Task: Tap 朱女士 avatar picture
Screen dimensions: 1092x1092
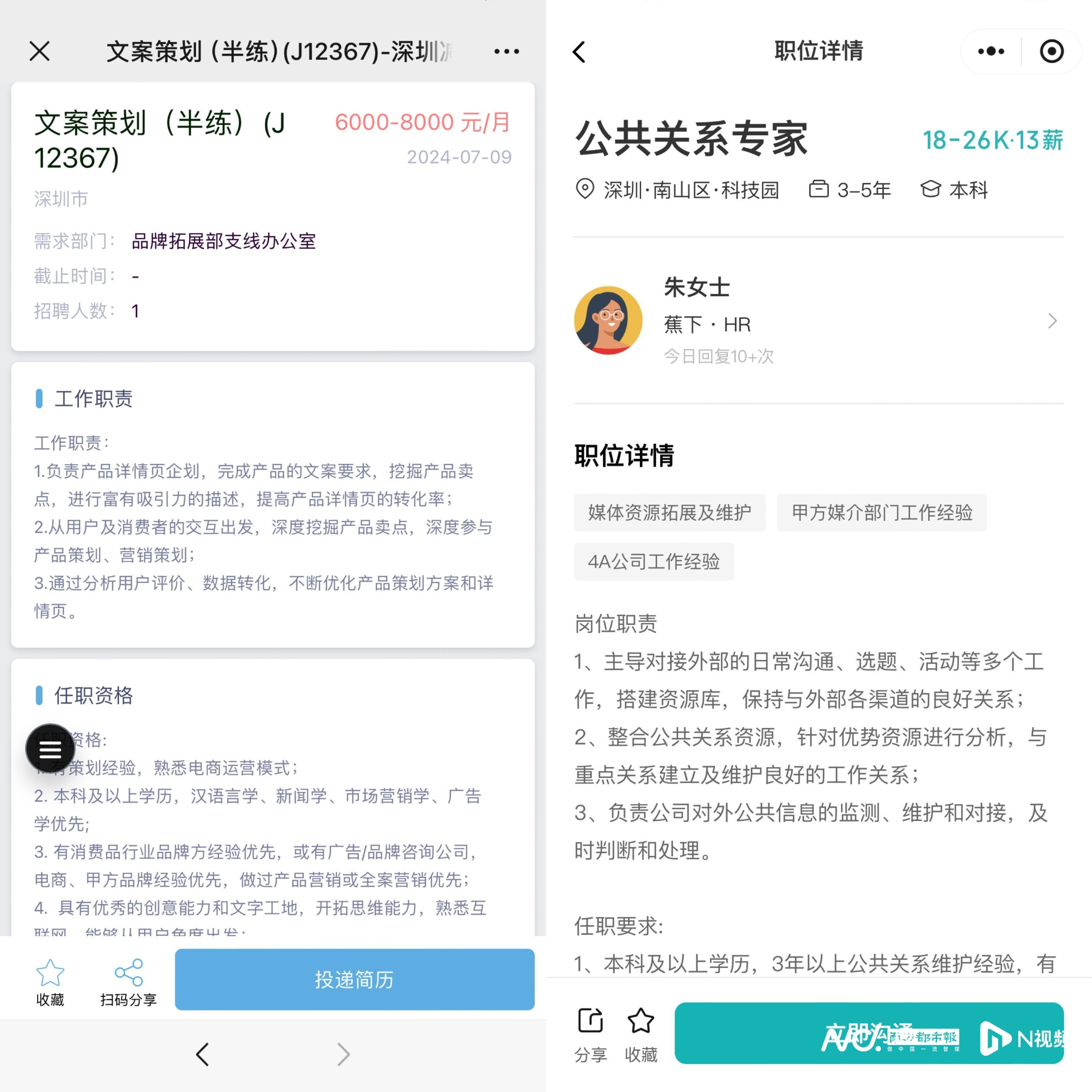Action: click(x=608, y=320)
